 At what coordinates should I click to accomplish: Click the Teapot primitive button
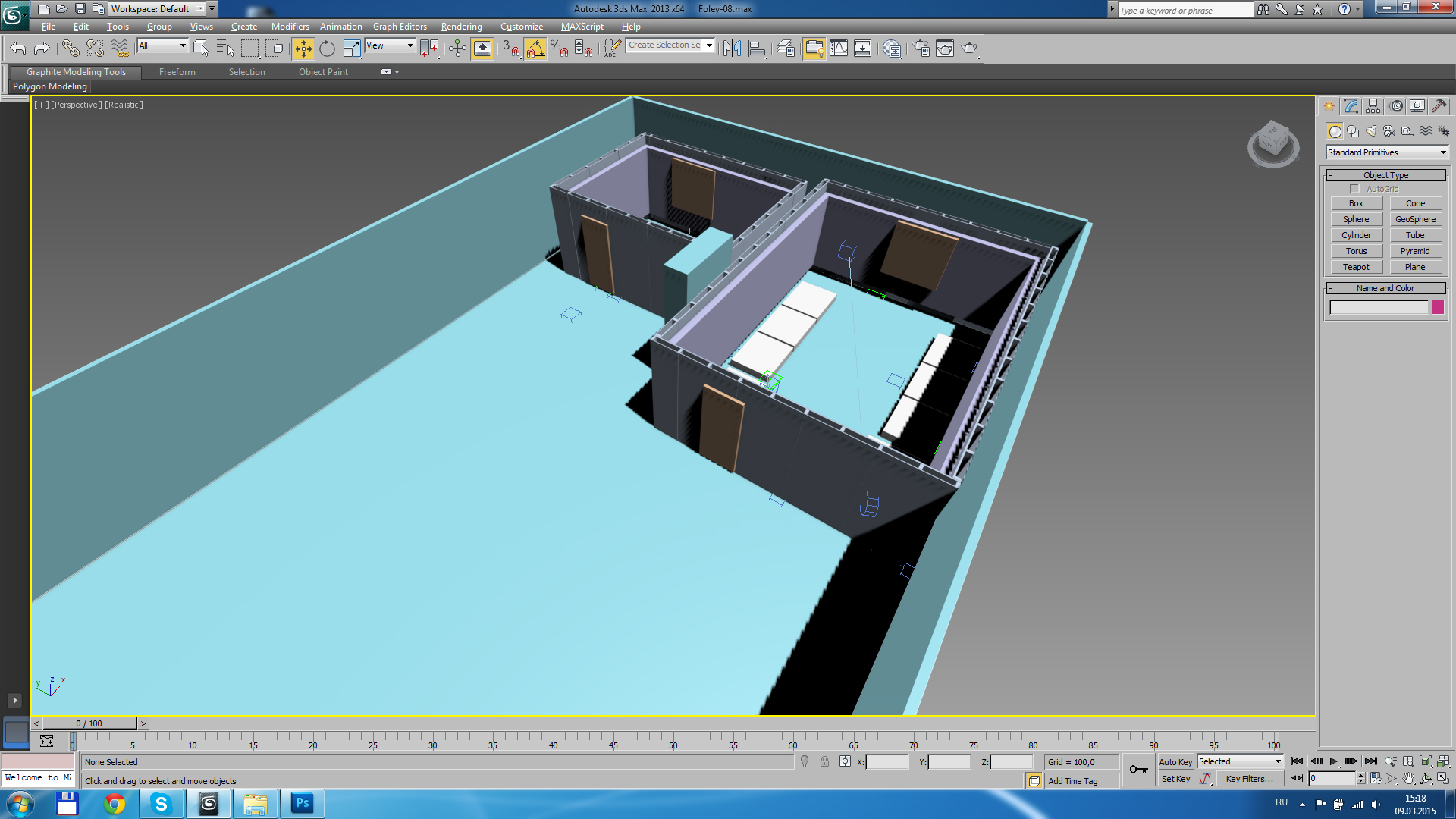point(1356,267)
